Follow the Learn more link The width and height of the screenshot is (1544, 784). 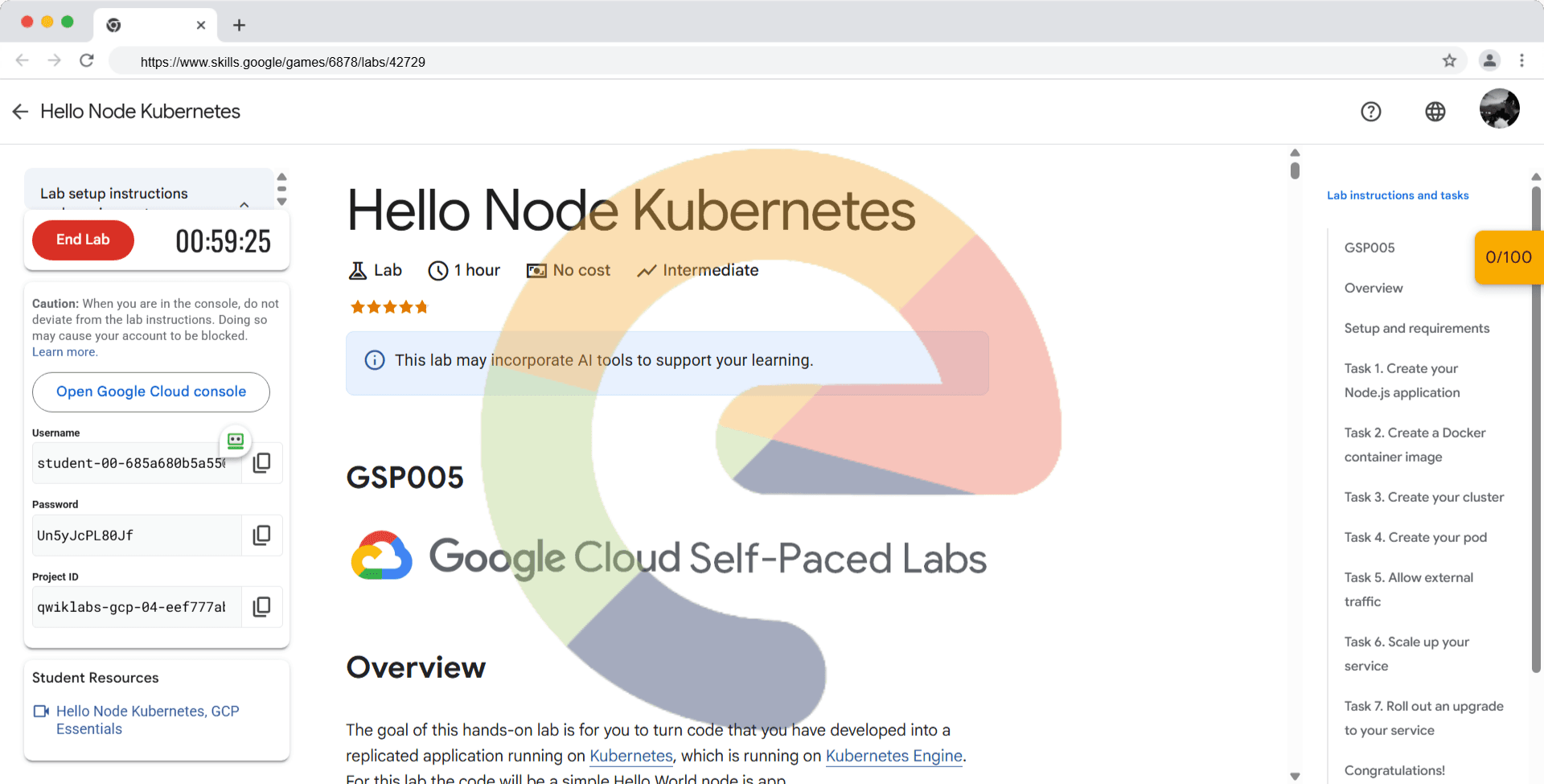[64, 352]
